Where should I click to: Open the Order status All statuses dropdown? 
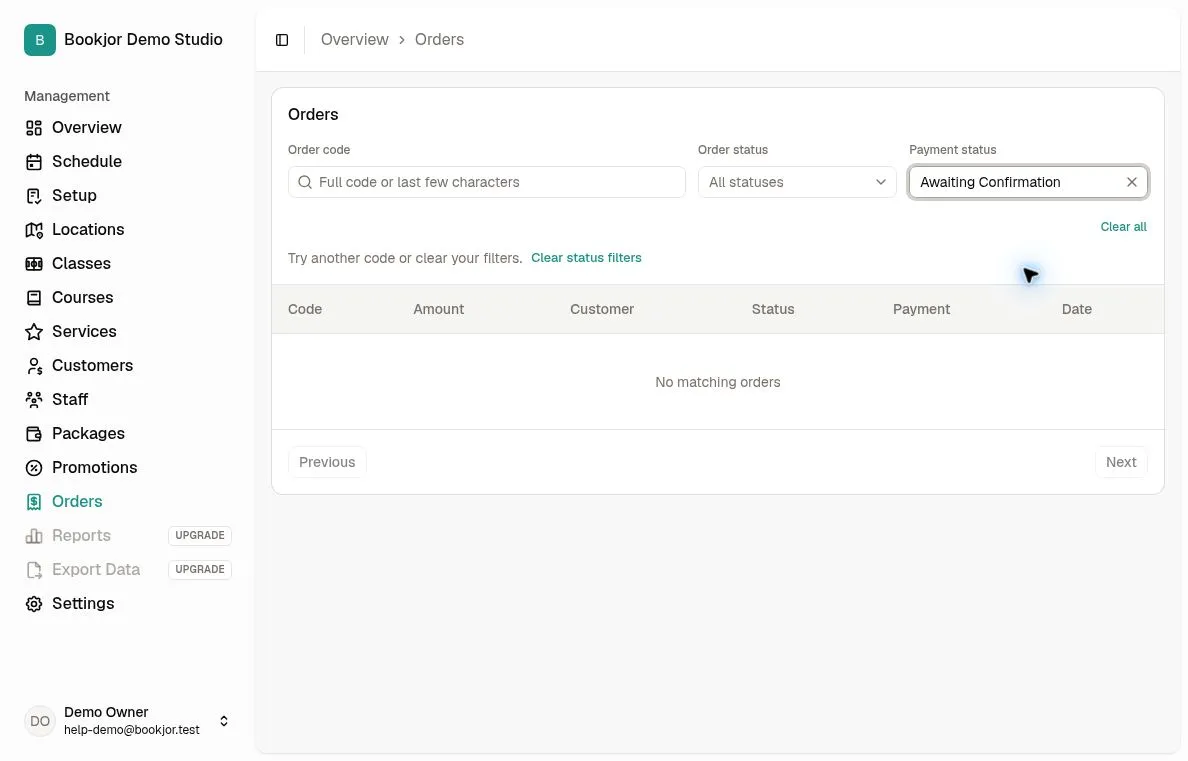(797, 183)
